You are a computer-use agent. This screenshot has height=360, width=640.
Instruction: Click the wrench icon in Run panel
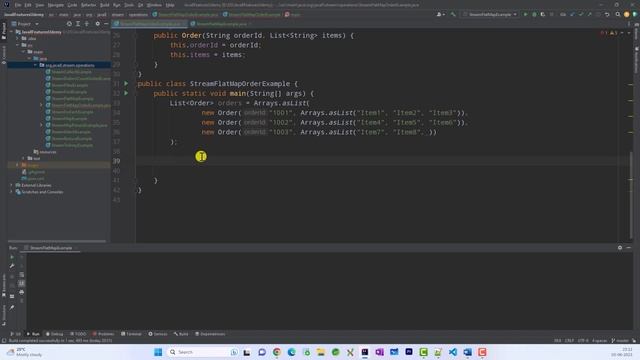click(x=12, y=266)
